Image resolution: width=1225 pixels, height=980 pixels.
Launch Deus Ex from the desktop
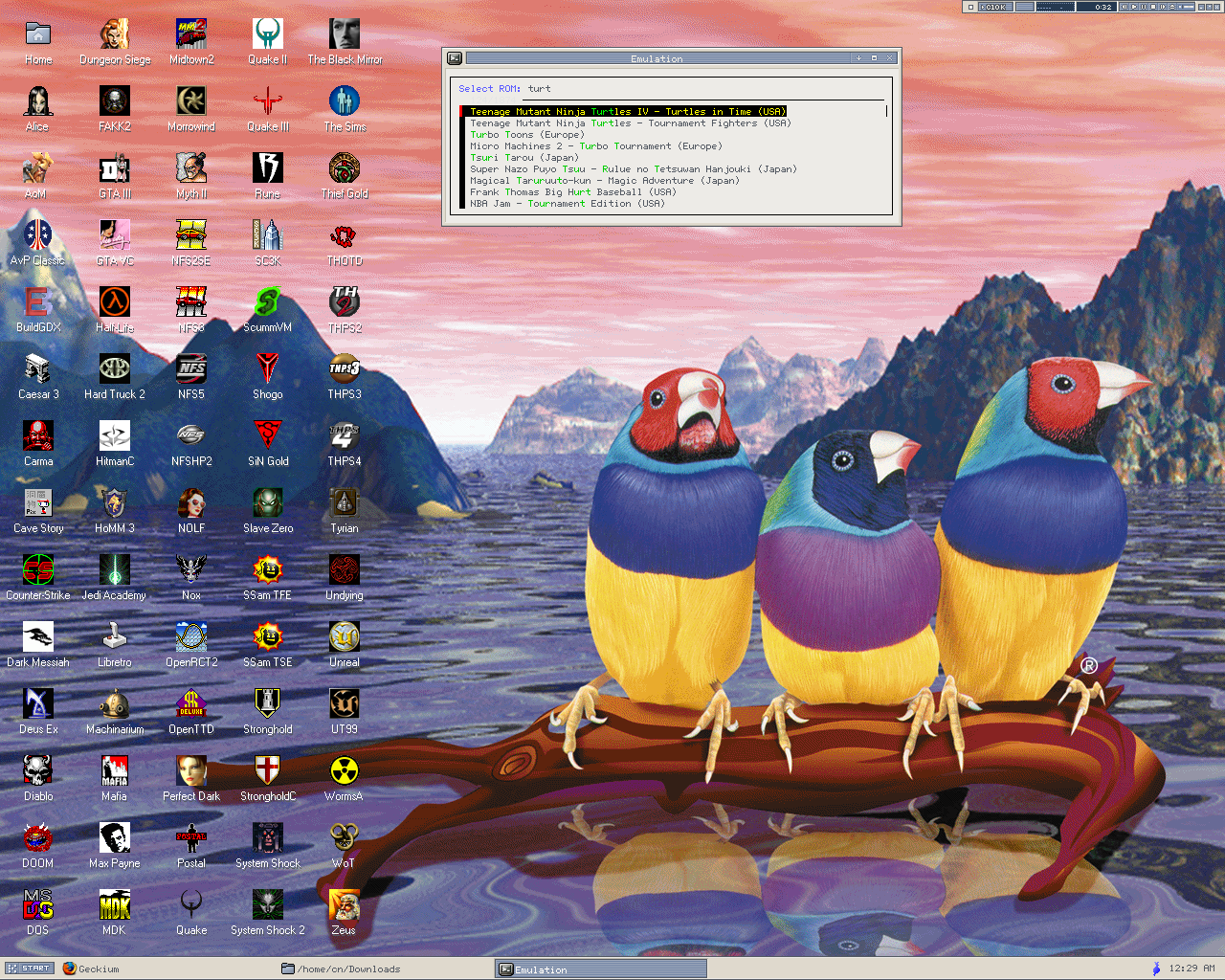38,710
